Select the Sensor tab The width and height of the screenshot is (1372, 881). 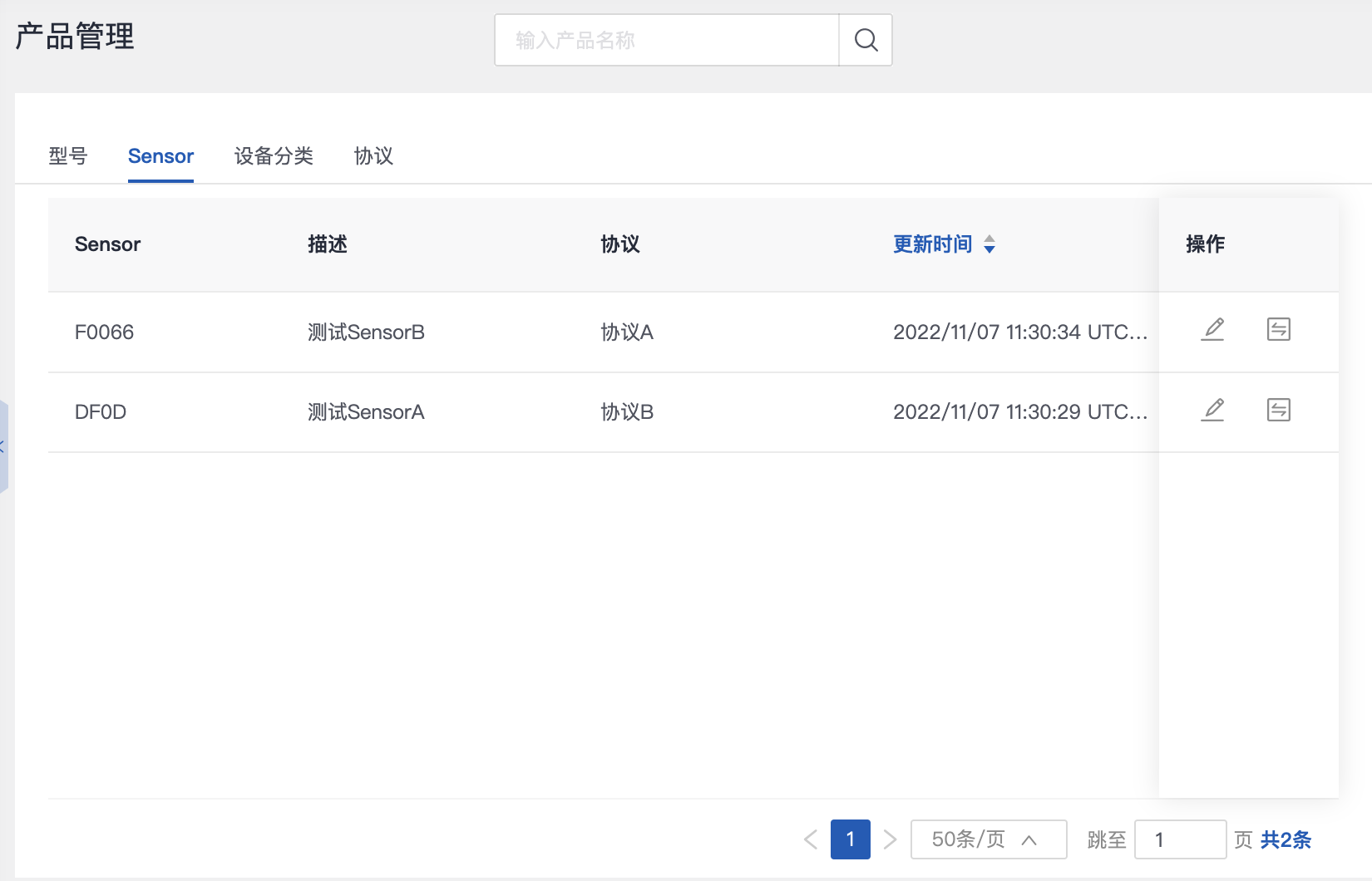tap(160, 156)
